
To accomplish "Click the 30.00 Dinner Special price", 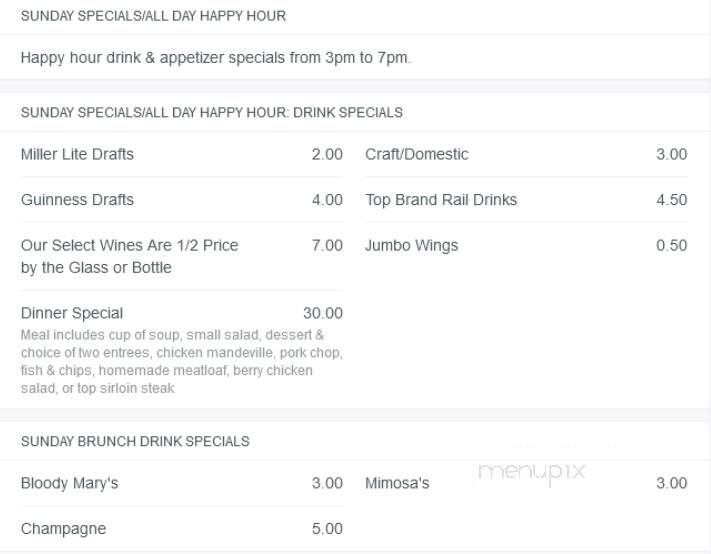I will click(323, 313).
